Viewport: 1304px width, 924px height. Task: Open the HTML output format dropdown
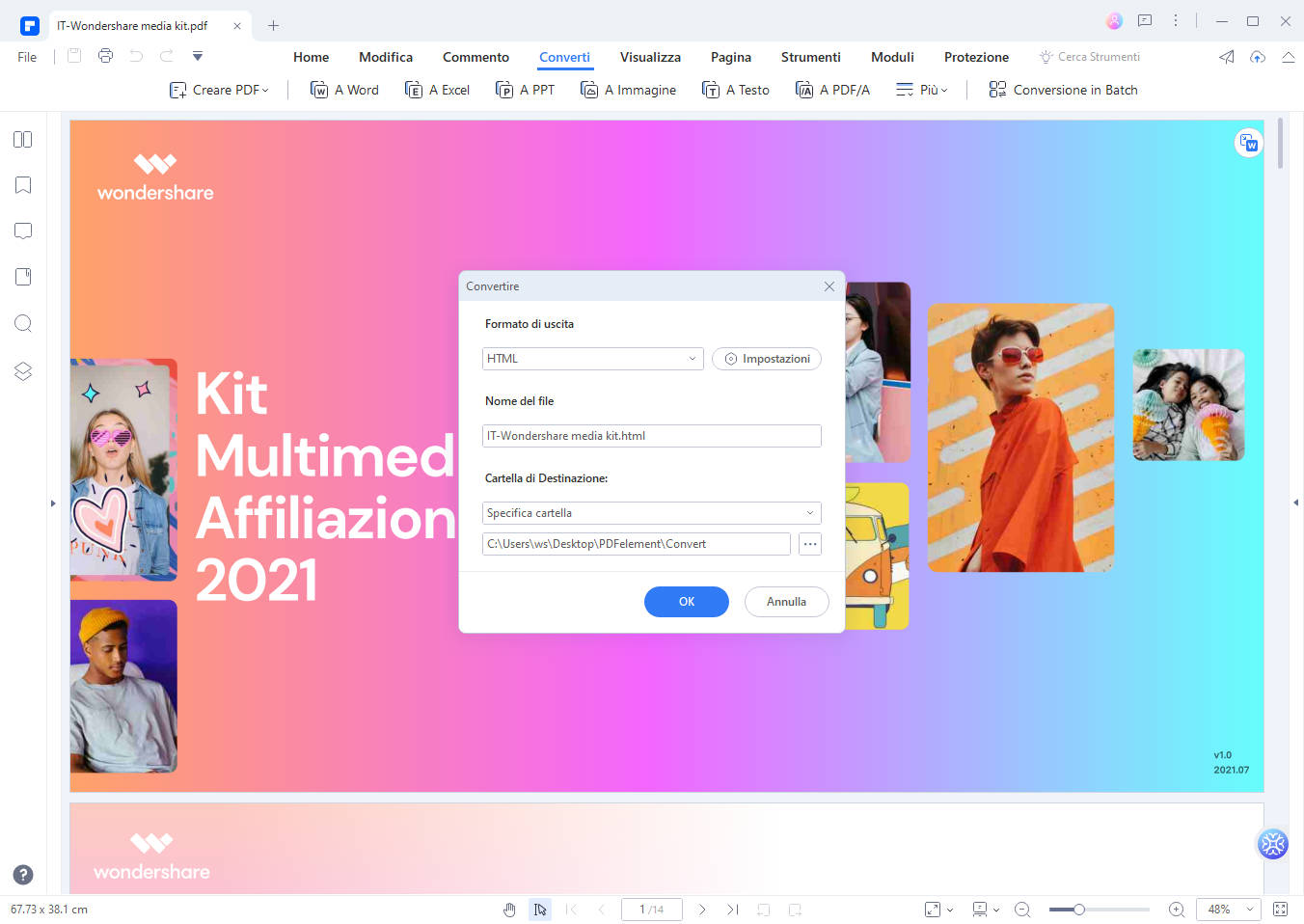point(592,359)
